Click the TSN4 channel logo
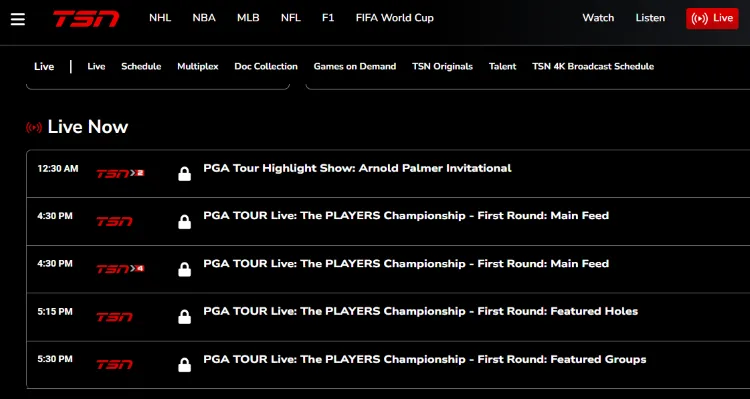The width and height of the screenshot is (750, 399). pyautogui.click(x=120, y=269)
